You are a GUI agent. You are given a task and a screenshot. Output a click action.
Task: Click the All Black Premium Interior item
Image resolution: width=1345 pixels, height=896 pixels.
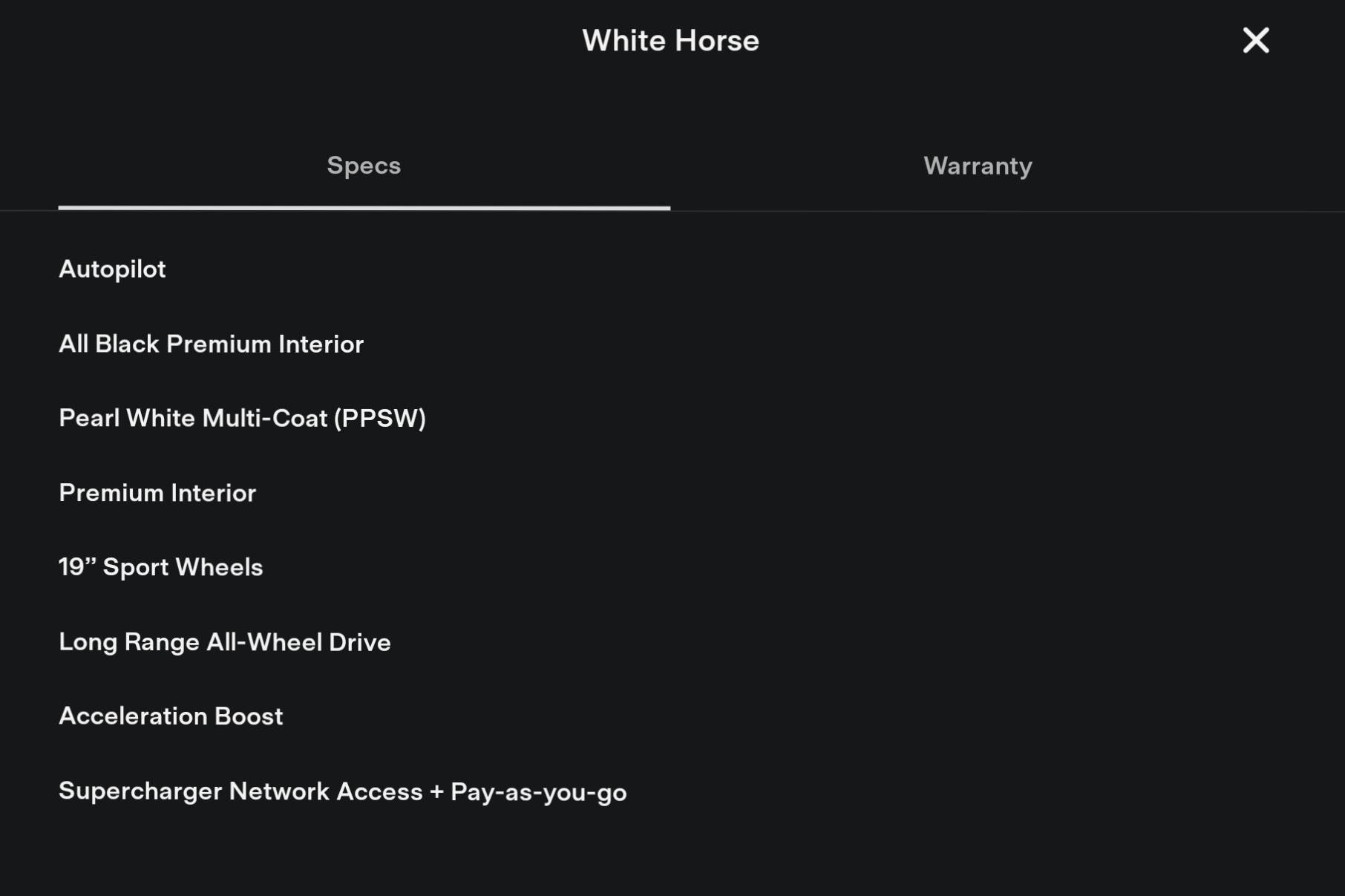click(x=211, y=344)
